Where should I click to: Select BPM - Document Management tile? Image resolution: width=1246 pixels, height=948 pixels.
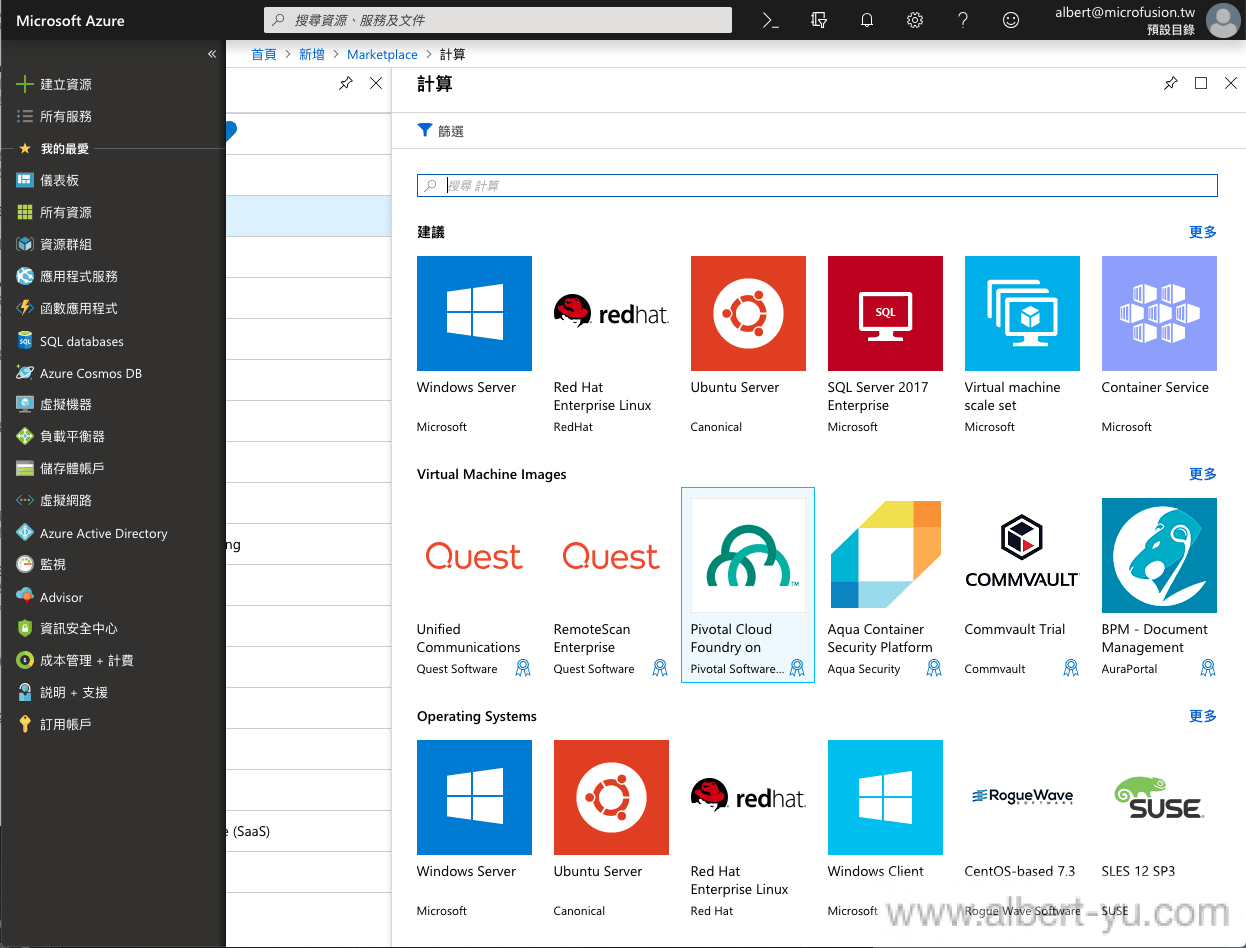point(1159,586)
